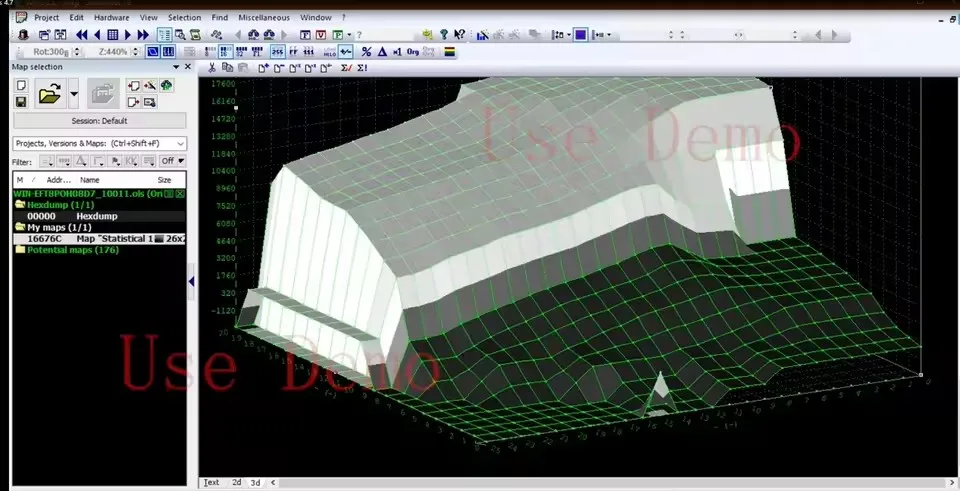Switch to the 2d view tab

(x=236, y=482)
